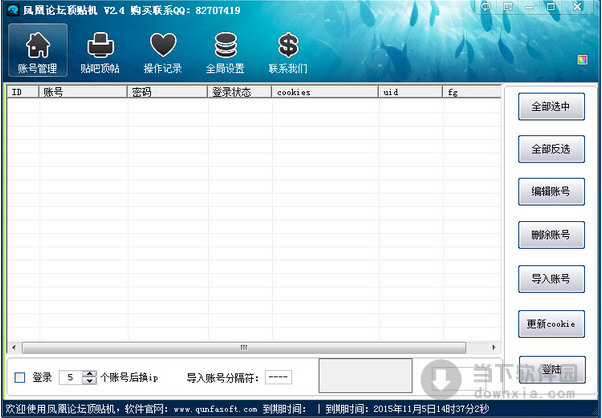Maximize the window
This screenshot has height=418, width=602.
pyautogui.click(x=551, y=7)
